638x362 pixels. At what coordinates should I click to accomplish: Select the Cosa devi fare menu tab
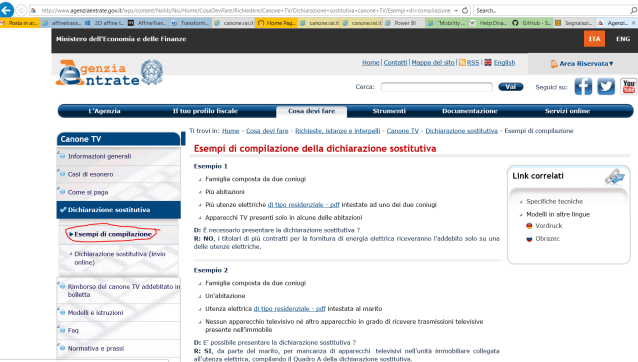point(312,111)
